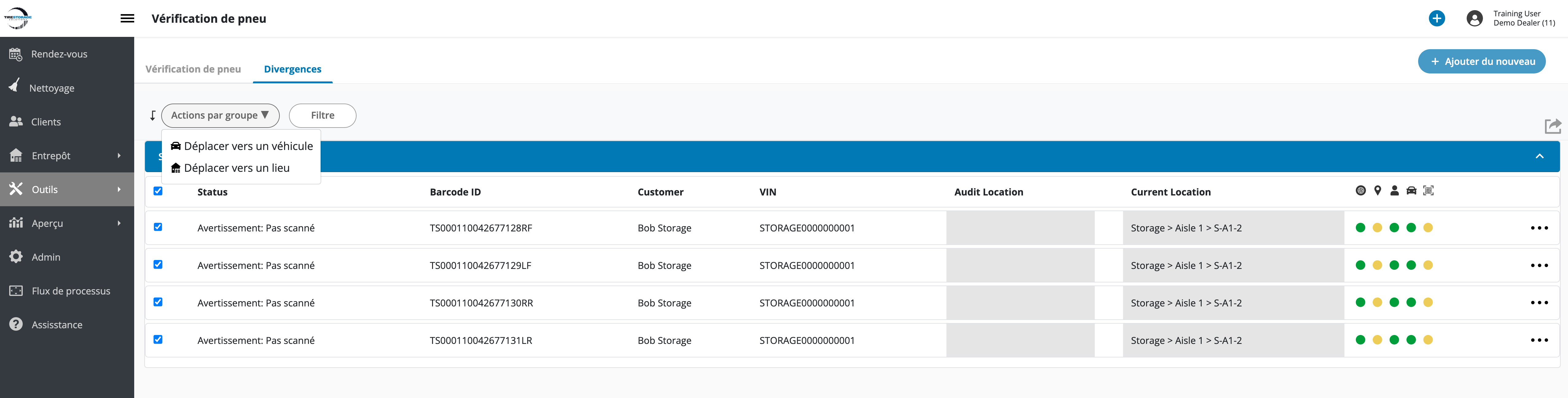Screen dimensions: 1568x398
Task: Click the barcode scan column icon
Action: [x=1428, y=191]
